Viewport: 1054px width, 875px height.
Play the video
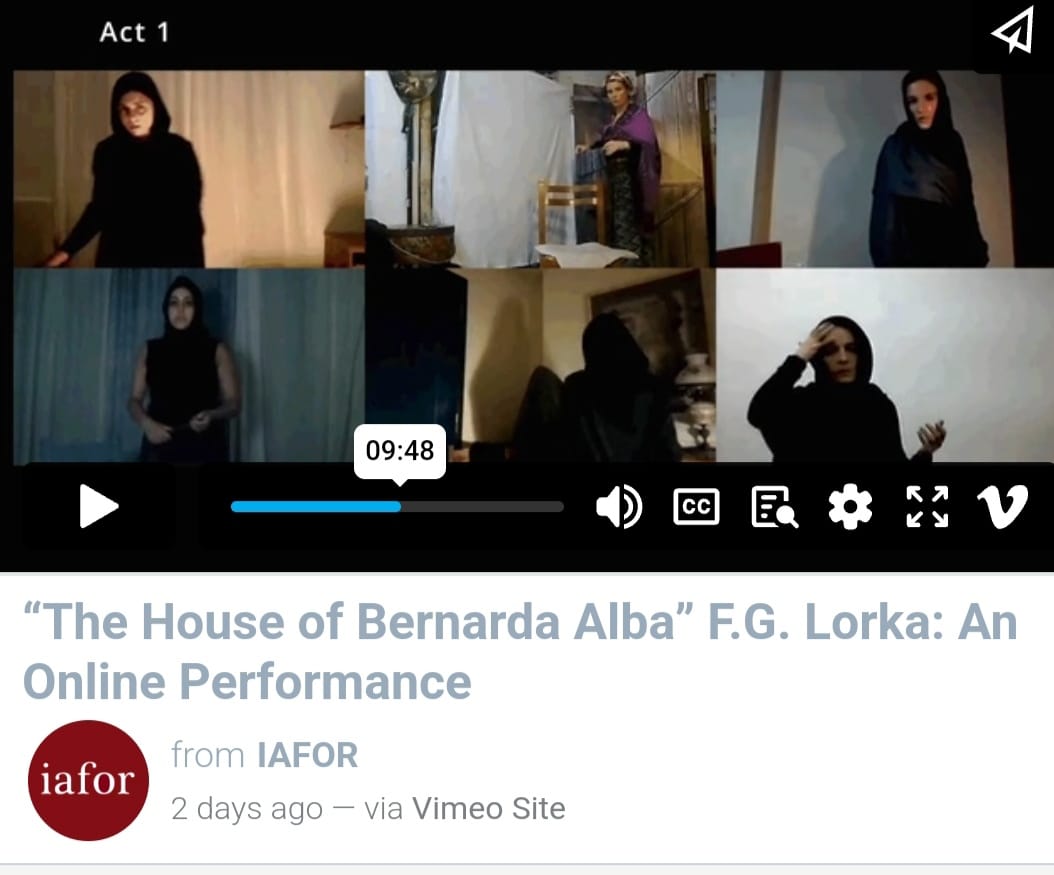[99, 506]
